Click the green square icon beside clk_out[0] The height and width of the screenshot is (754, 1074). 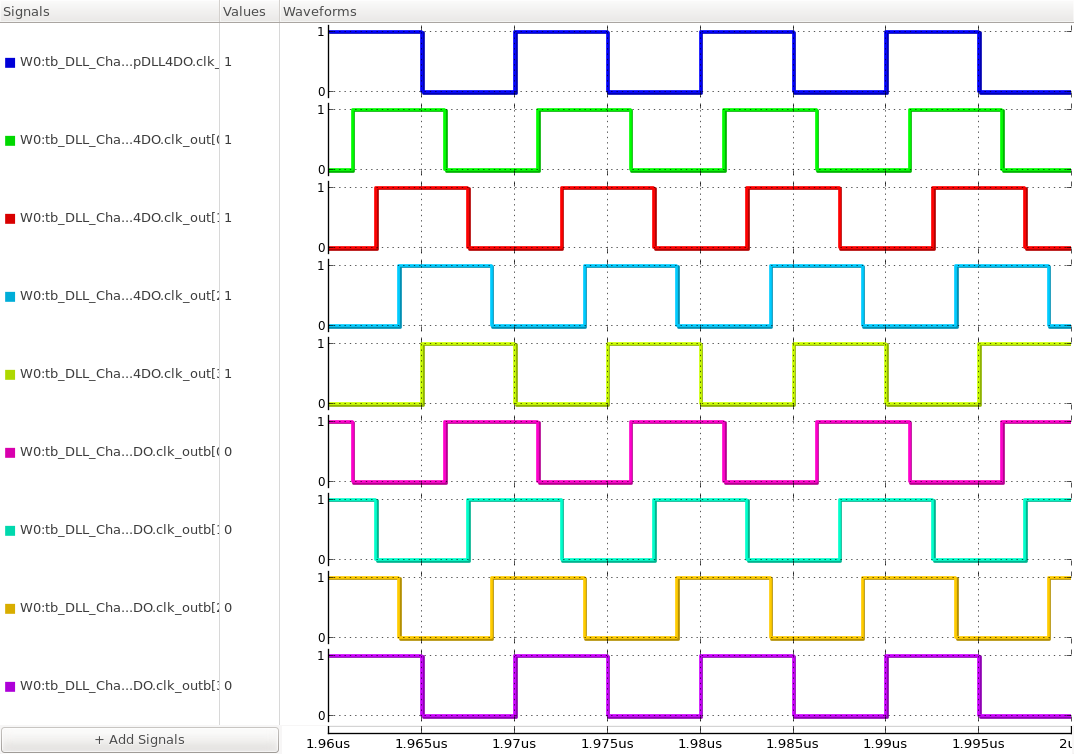(11, 140)
